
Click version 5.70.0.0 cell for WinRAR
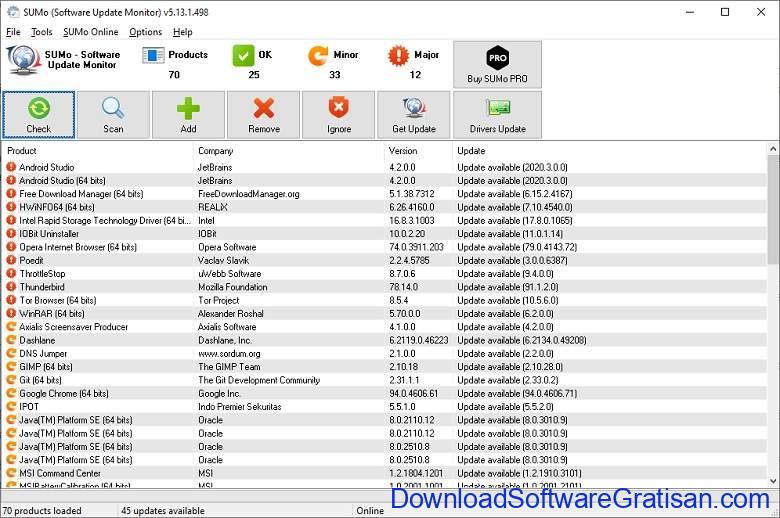(x=404, y=313)
